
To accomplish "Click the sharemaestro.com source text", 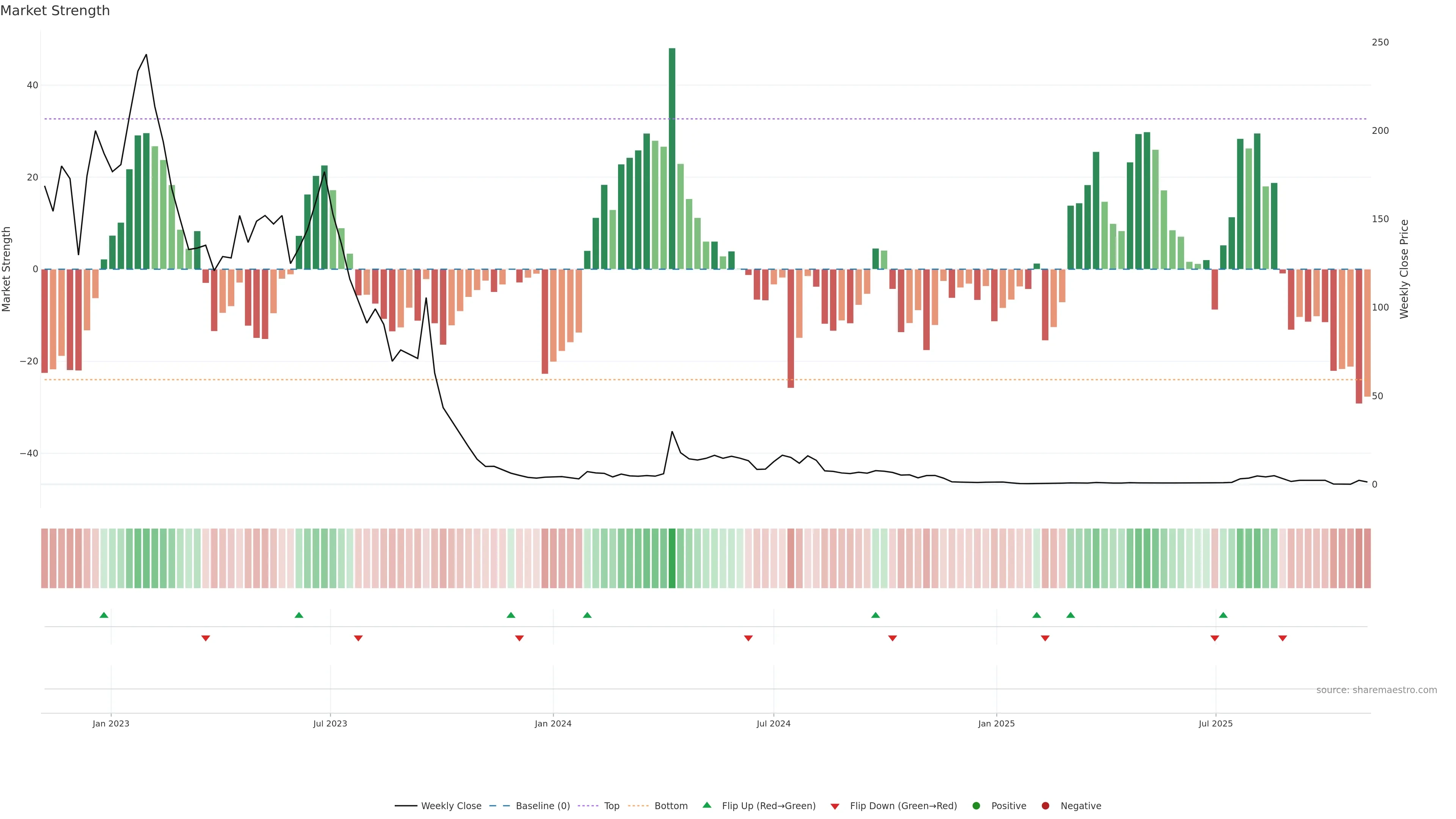I will pos(1376,690).
